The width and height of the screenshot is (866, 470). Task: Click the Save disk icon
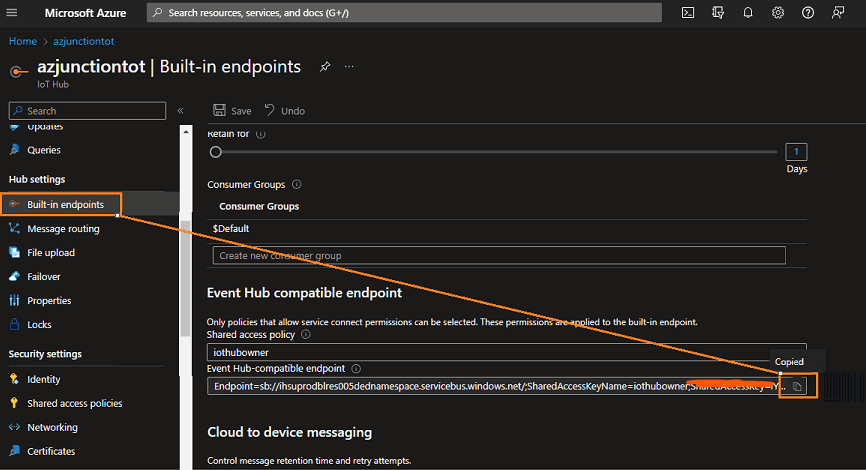[219, 110]
